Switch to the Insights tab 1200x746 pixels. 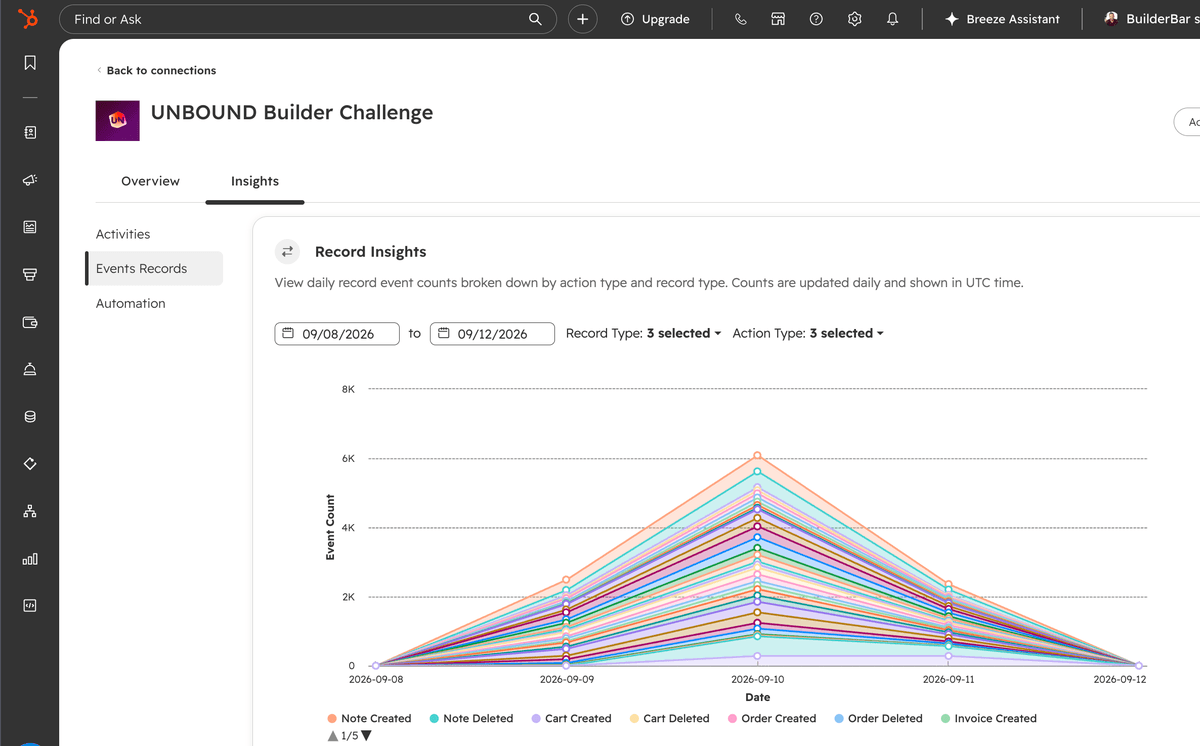(x=255, y=181)
